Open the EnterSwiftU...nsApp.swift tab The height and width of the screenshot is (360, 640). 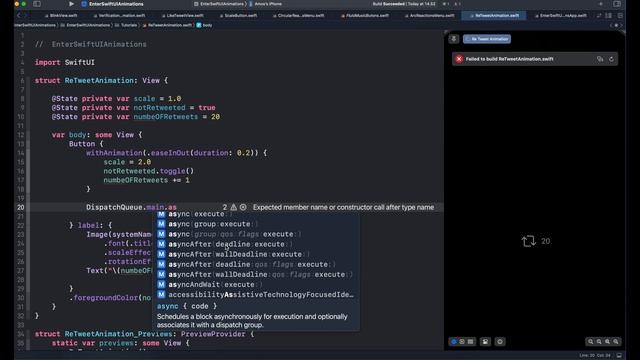[x=560, y=16]
